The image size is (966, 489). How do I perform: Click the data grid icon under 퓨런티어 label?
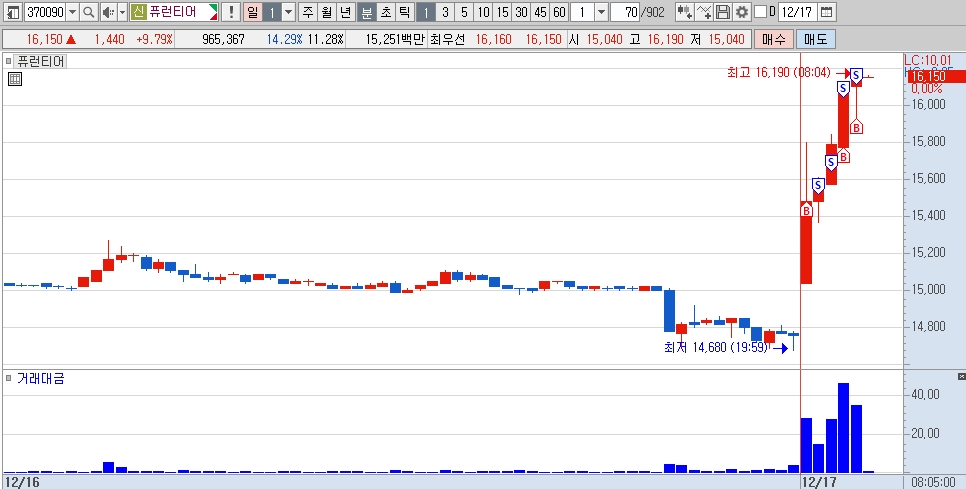coord(15,79)
